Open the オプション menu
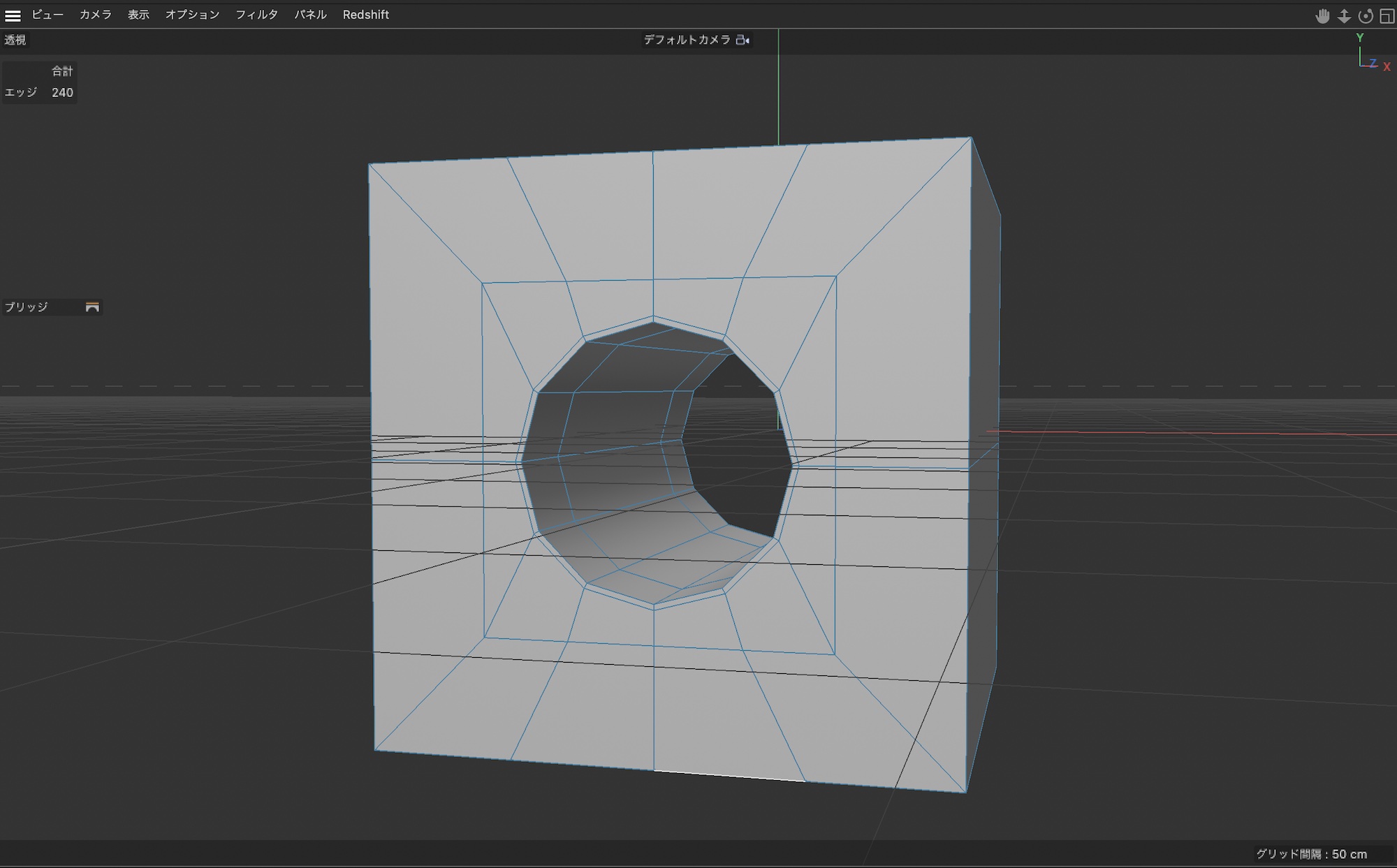 tap(192, 15)
